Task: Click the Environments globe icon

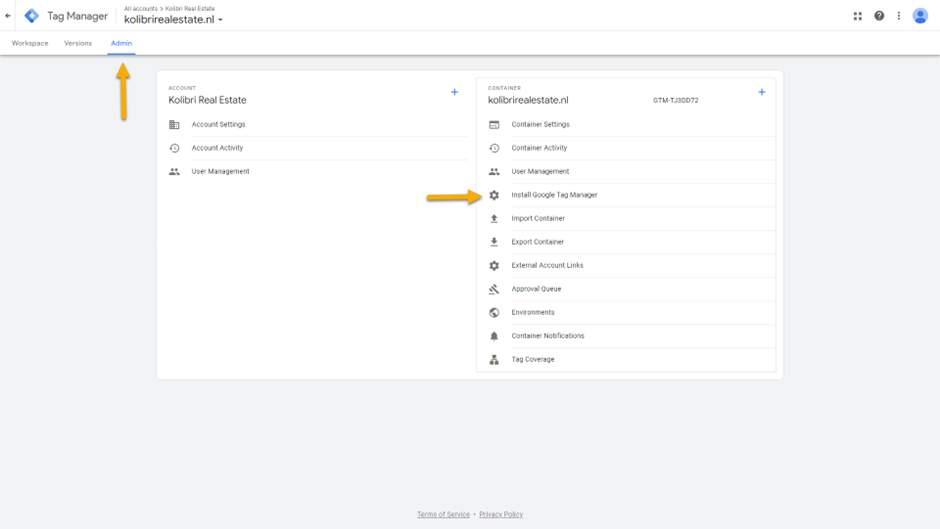Action: [494, 312]
